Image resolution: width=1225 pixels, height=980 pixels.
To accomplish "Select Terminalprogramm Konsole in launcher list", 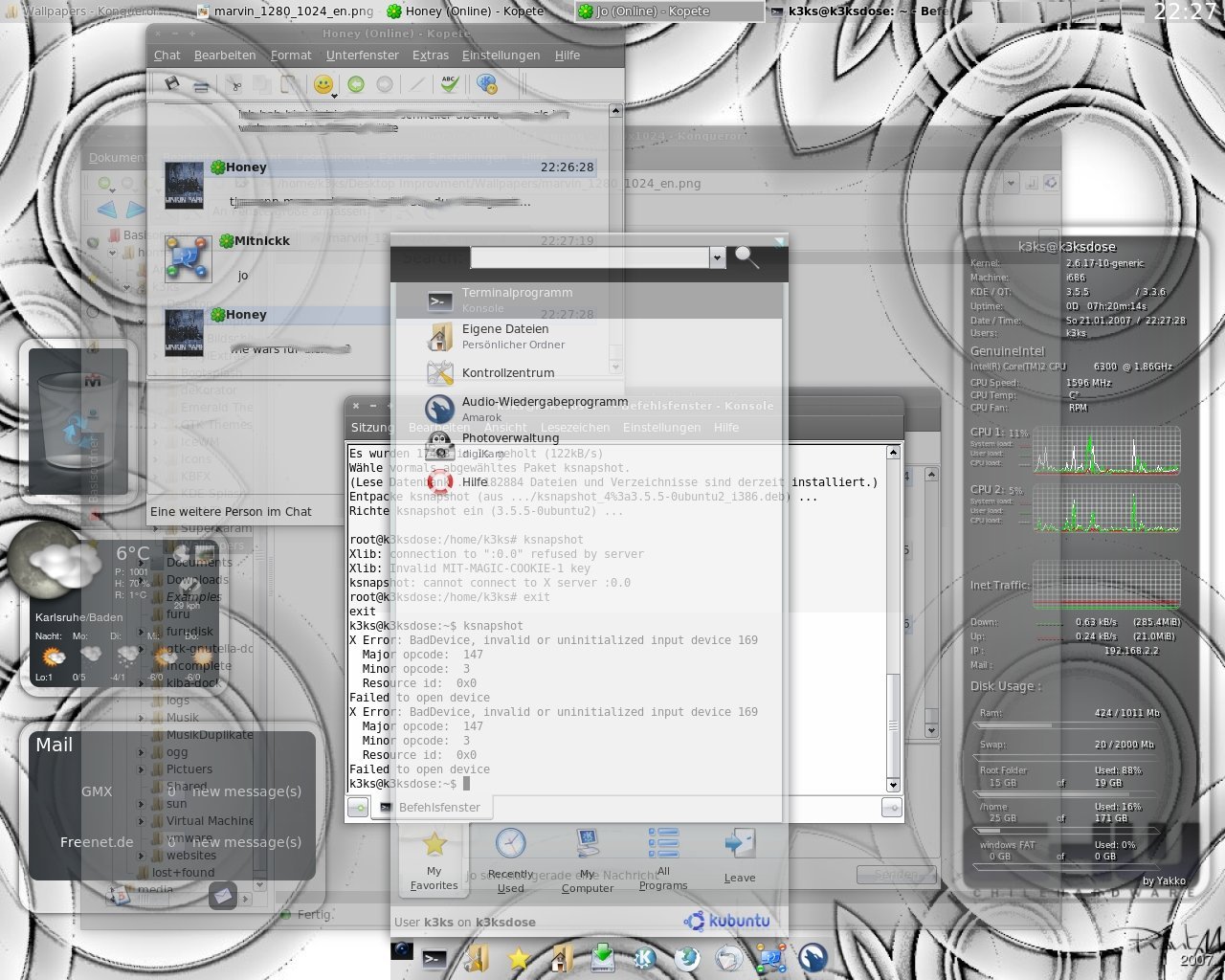I will coord(590,300).
